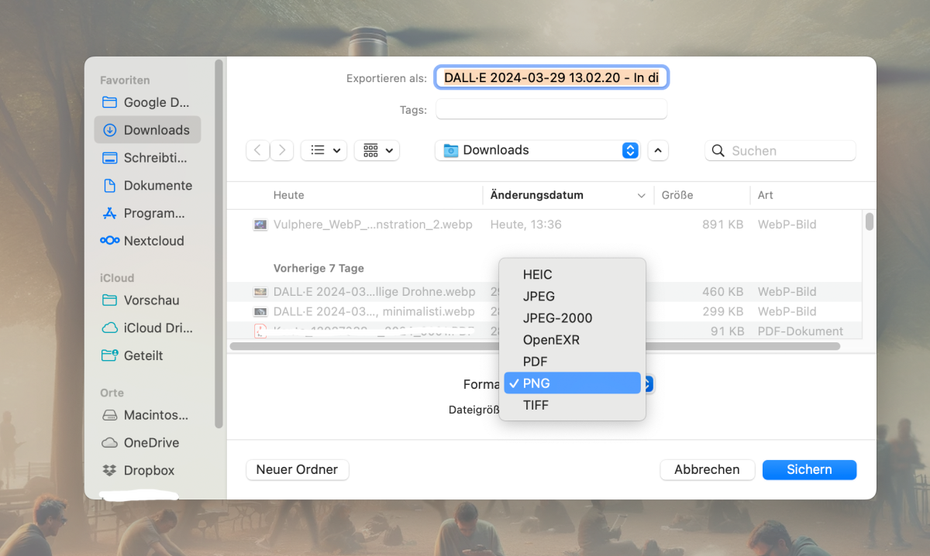930x556 pixels.
Task: Click the forward navigation arrow
Action: pos(283,150)
